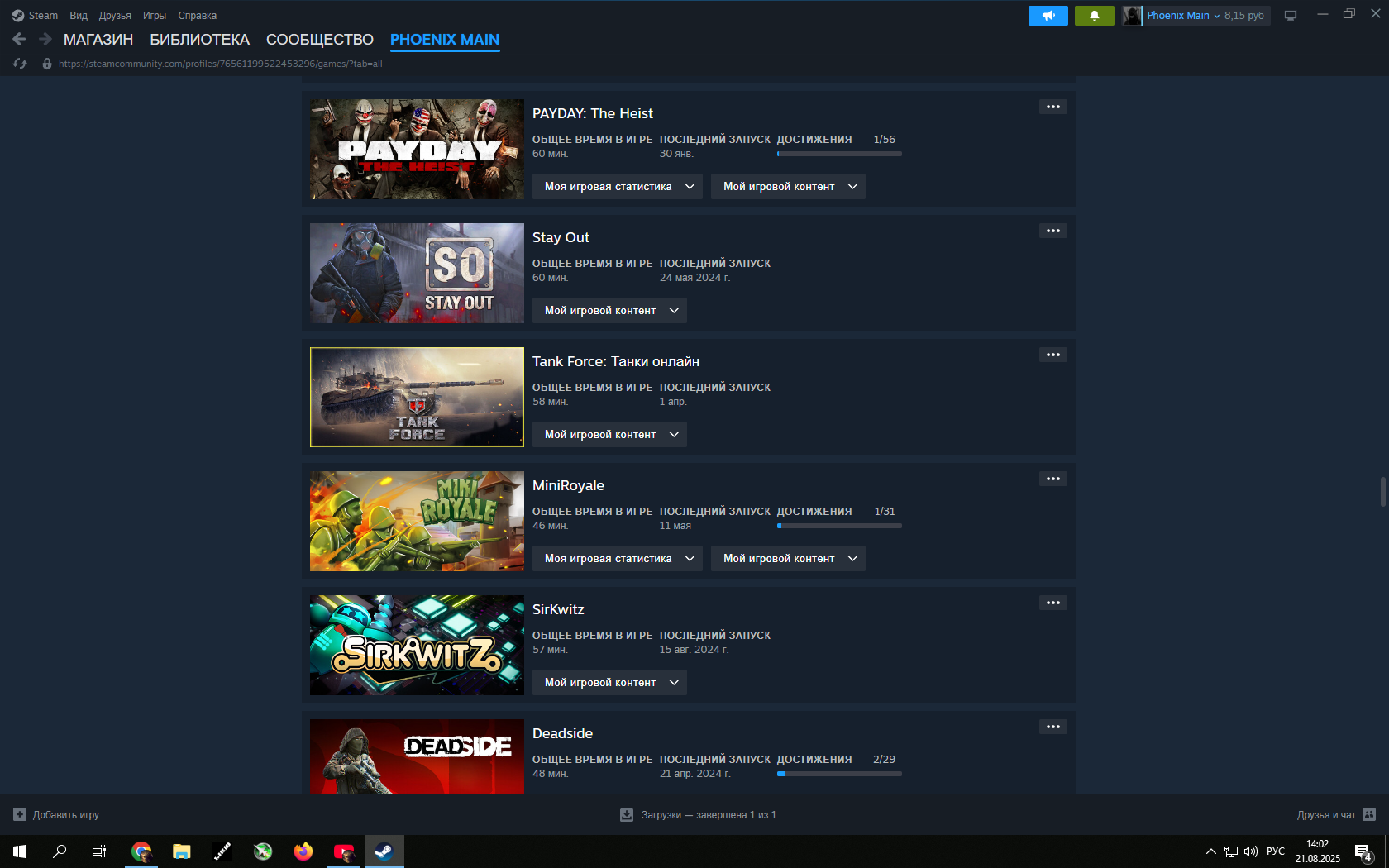Viewport: 1389px width, 868px height.
Task: Launch Firefox from the taskbar
Action: click(303, 851)
